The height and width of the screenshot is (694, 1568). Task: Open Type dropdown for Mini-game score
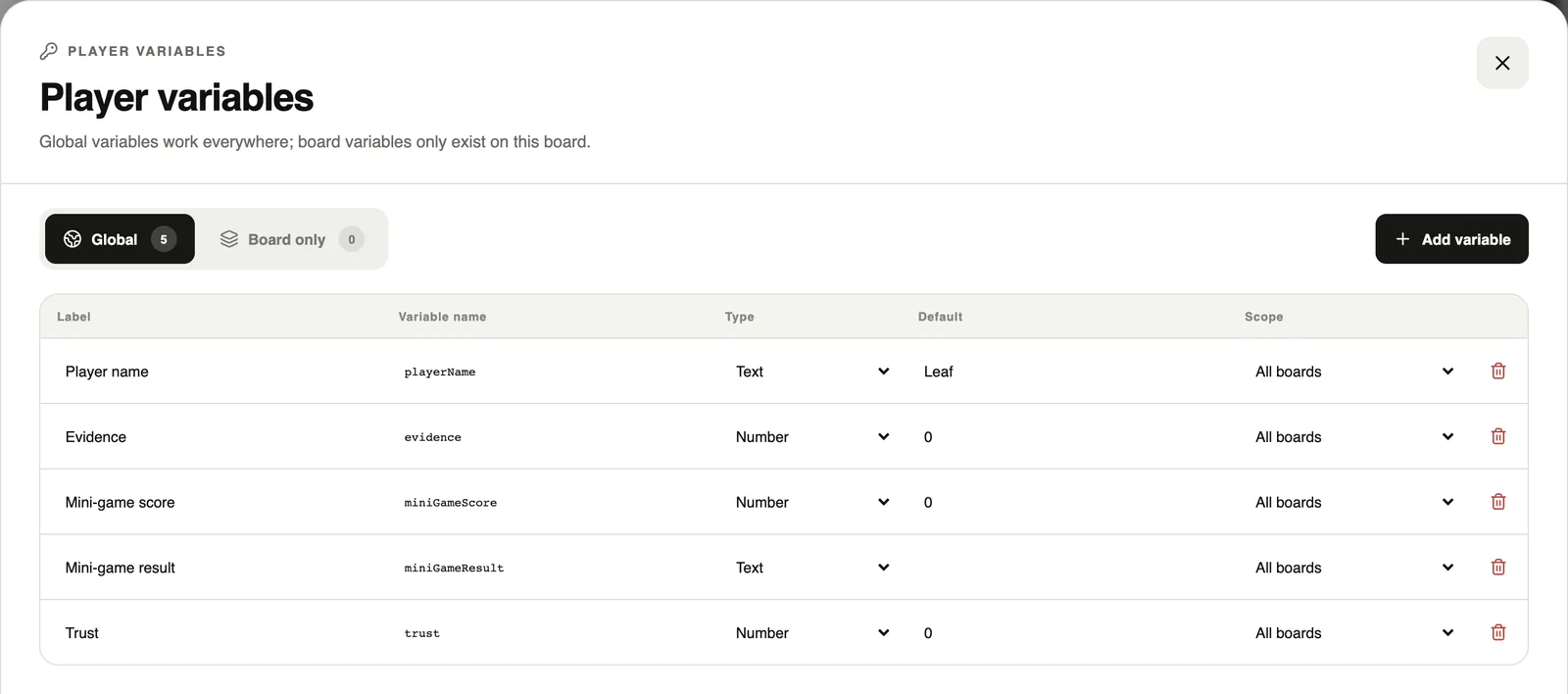click(x=812, y=502)
